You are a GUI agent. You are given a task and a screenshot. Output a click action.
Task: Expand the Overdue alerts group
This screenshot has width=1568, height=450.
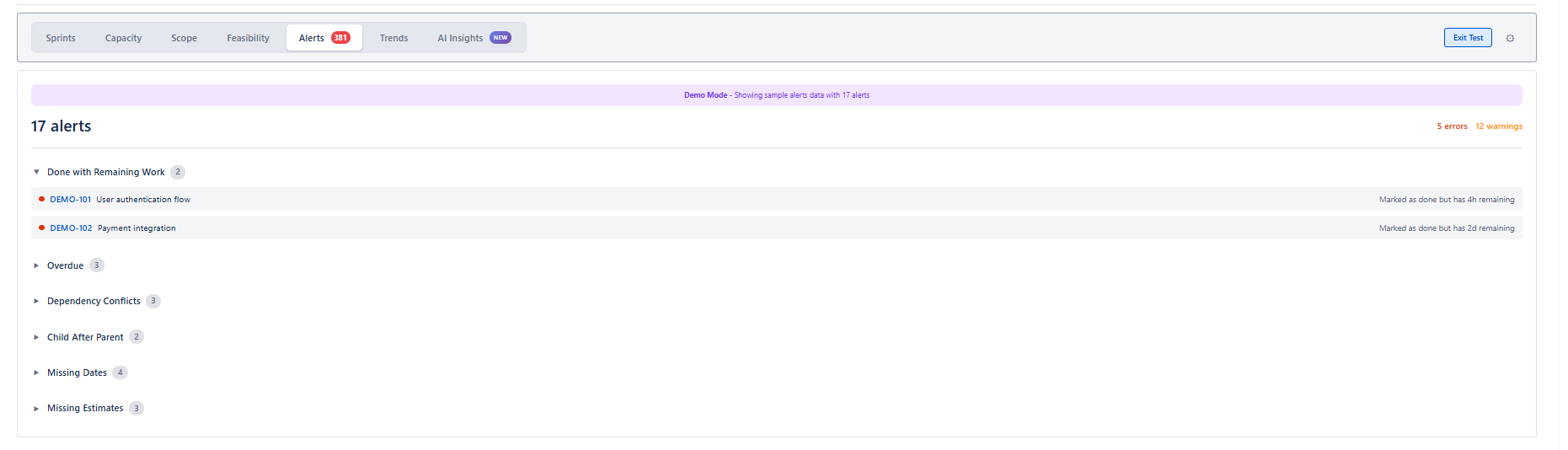point(36,265)
